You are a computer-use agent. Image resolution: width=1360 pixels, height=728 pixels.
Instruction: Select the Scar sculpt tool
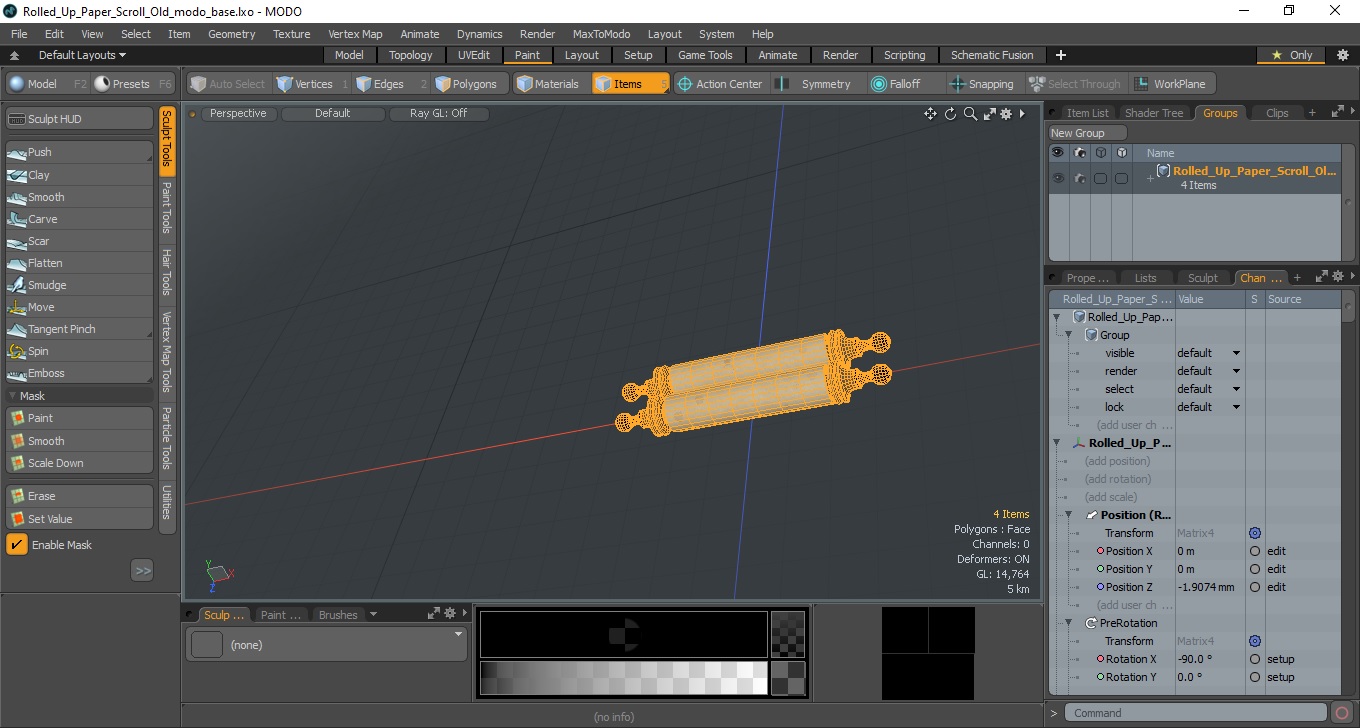pos(80,241)
